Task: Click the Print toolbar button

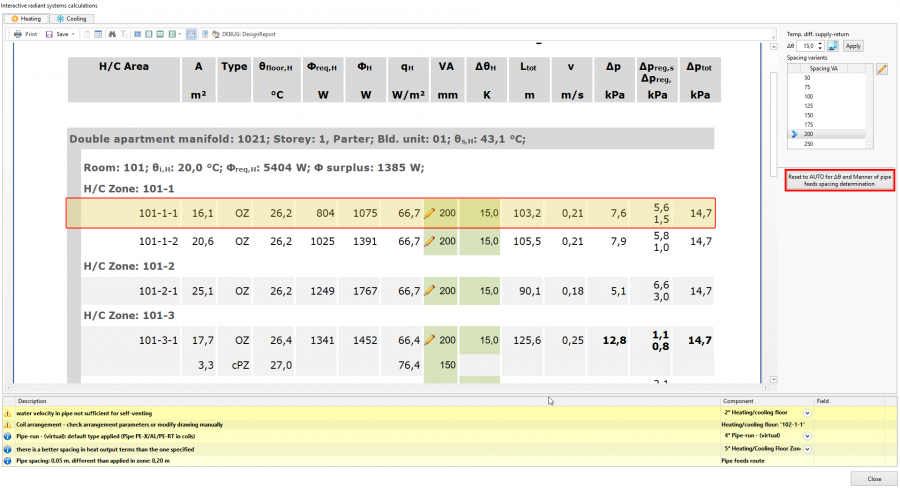Action: (x=25, y=34)
